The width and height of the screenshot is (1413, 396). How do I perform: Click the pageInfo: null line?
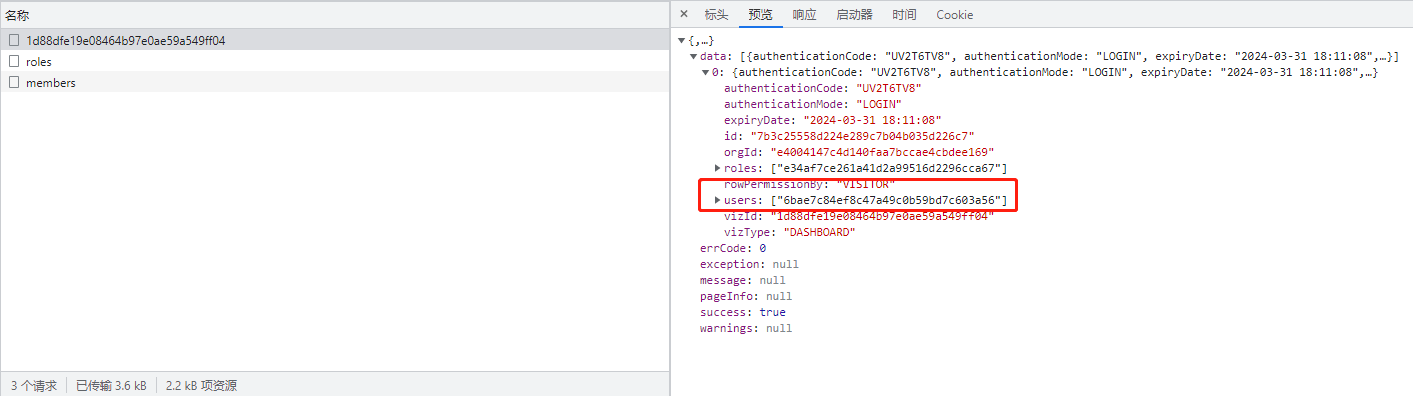tap(746, 296)
